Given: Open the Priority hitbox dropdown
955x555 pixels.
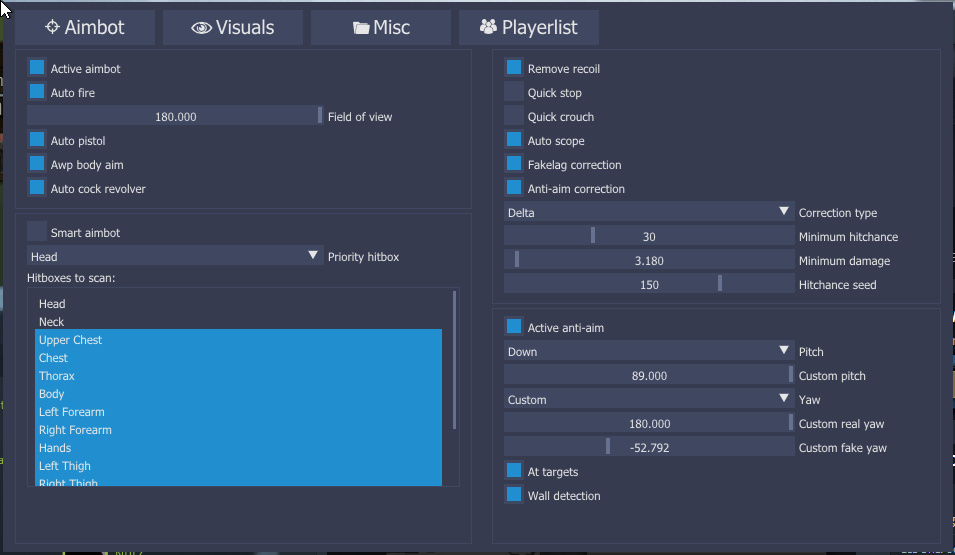Looking at the screenshot, I should 175,256.
